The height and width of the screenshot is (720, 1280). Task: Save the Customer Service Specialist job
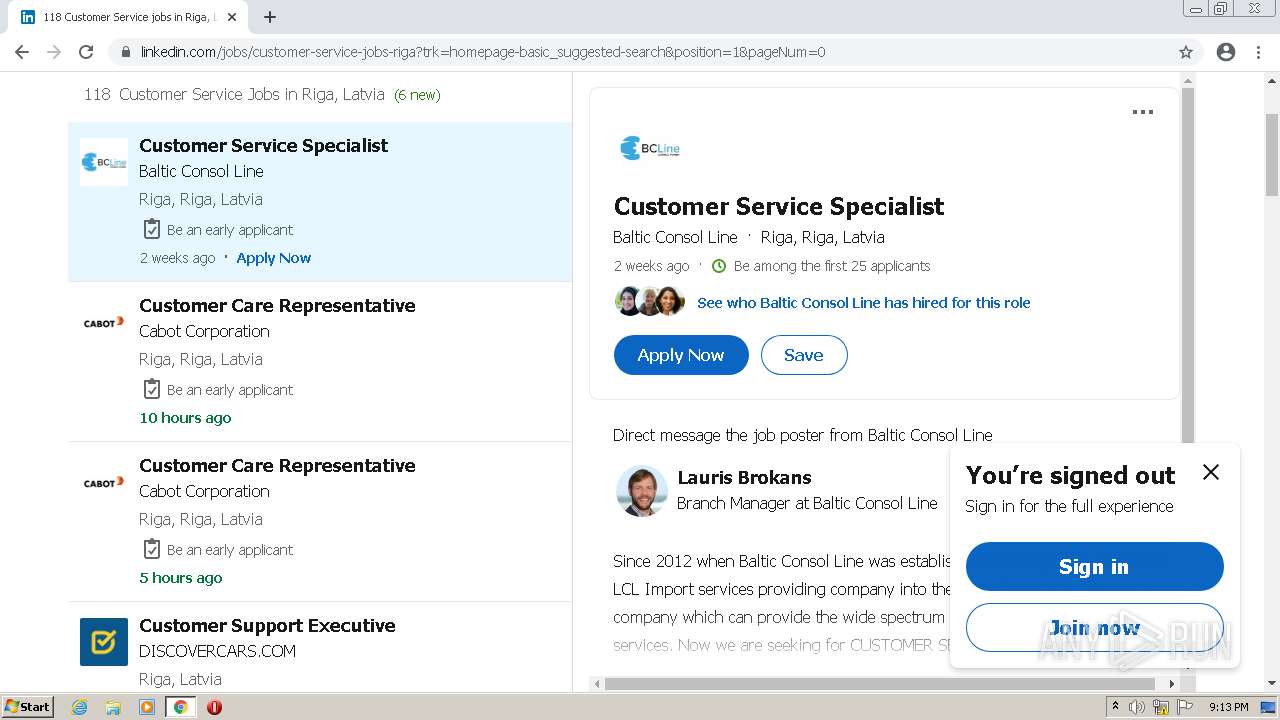(x=804, y=355)
